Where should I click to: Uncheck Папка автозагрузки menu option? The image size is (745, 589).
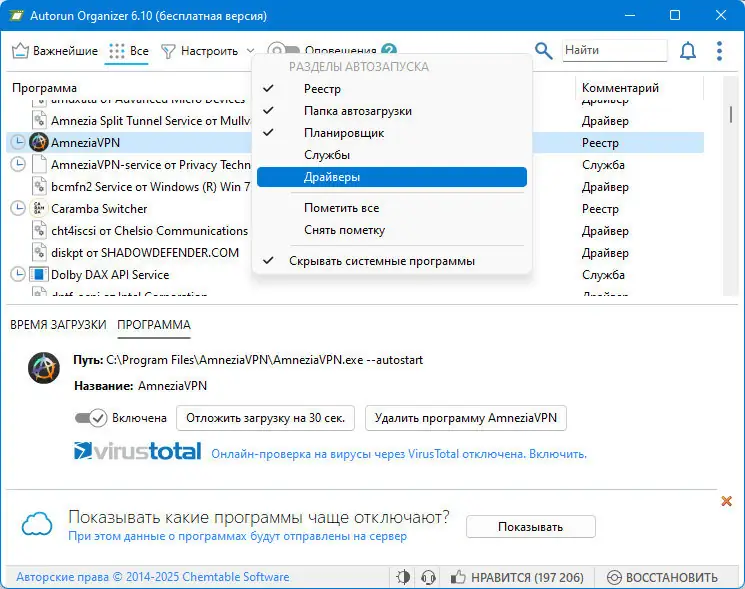click(392, 111)
